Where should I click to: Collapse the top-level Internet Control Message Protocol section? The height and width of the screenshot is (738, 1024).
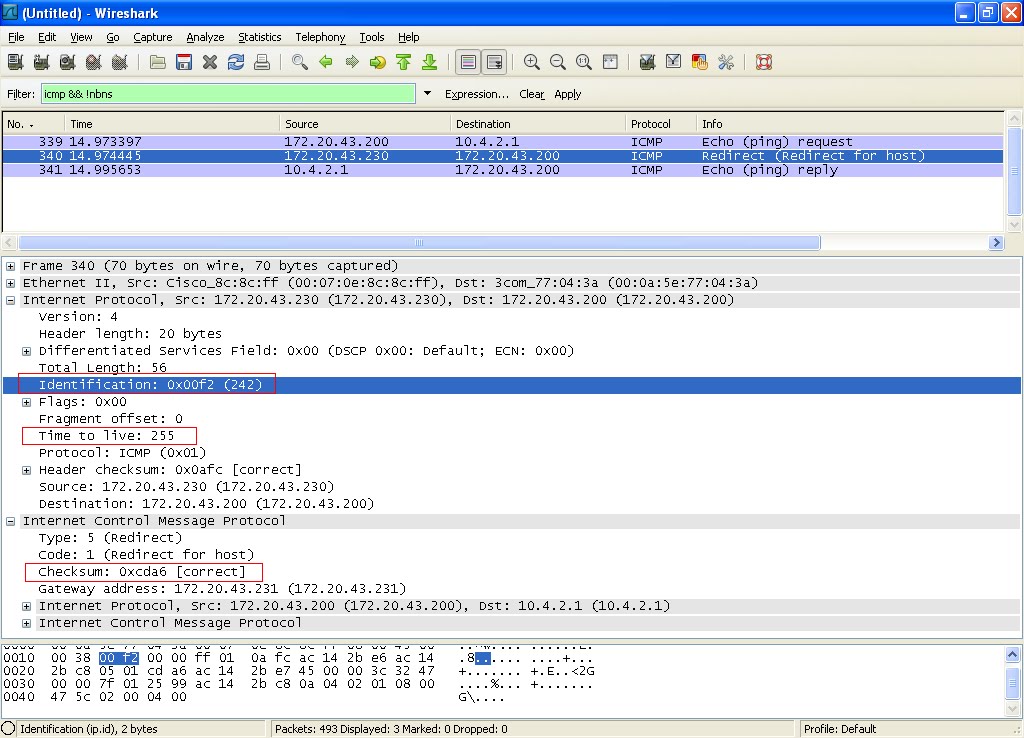coord(10,521)
